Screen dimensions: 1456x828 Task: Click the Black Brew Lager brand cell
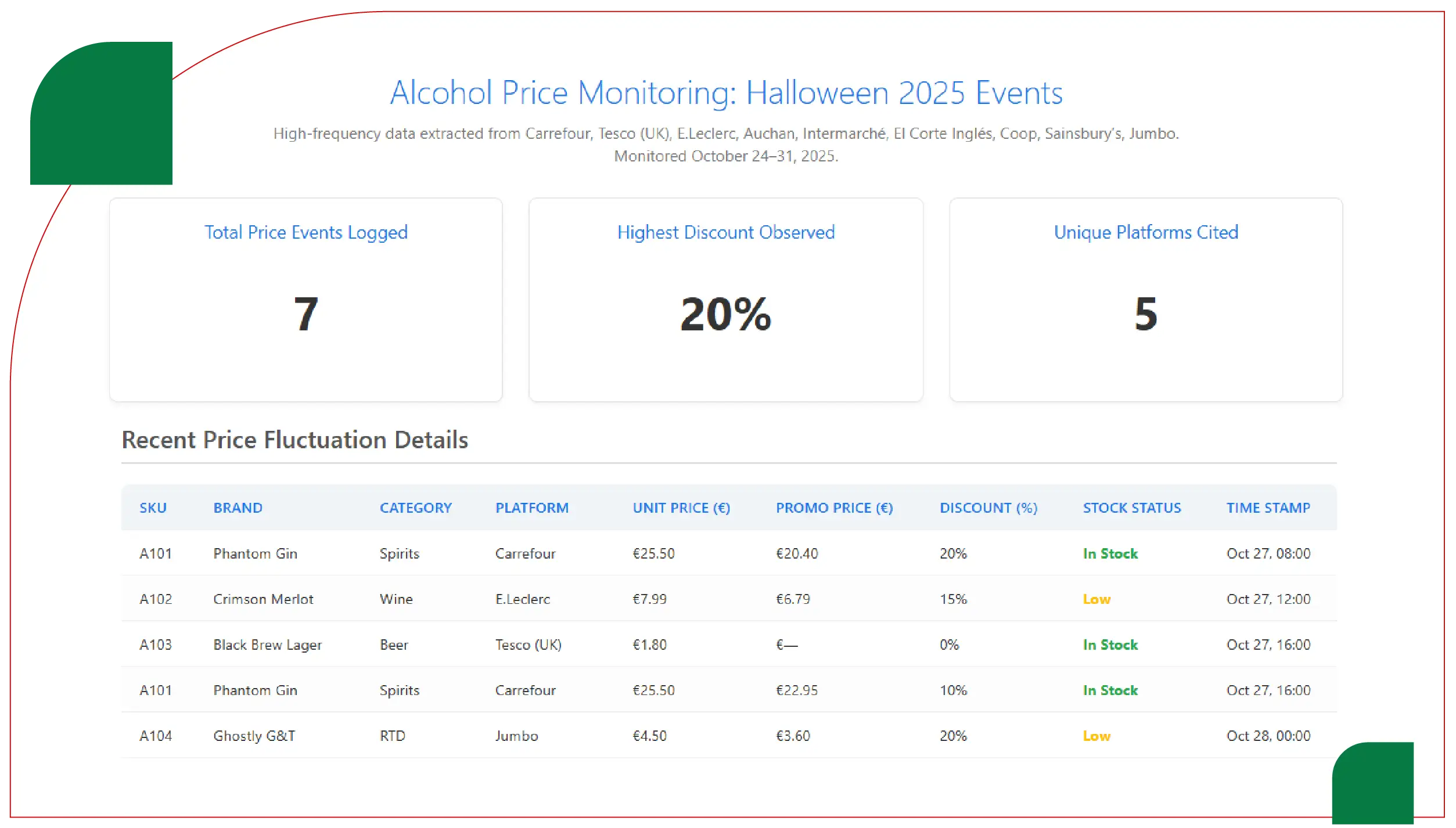coord(267,645)
